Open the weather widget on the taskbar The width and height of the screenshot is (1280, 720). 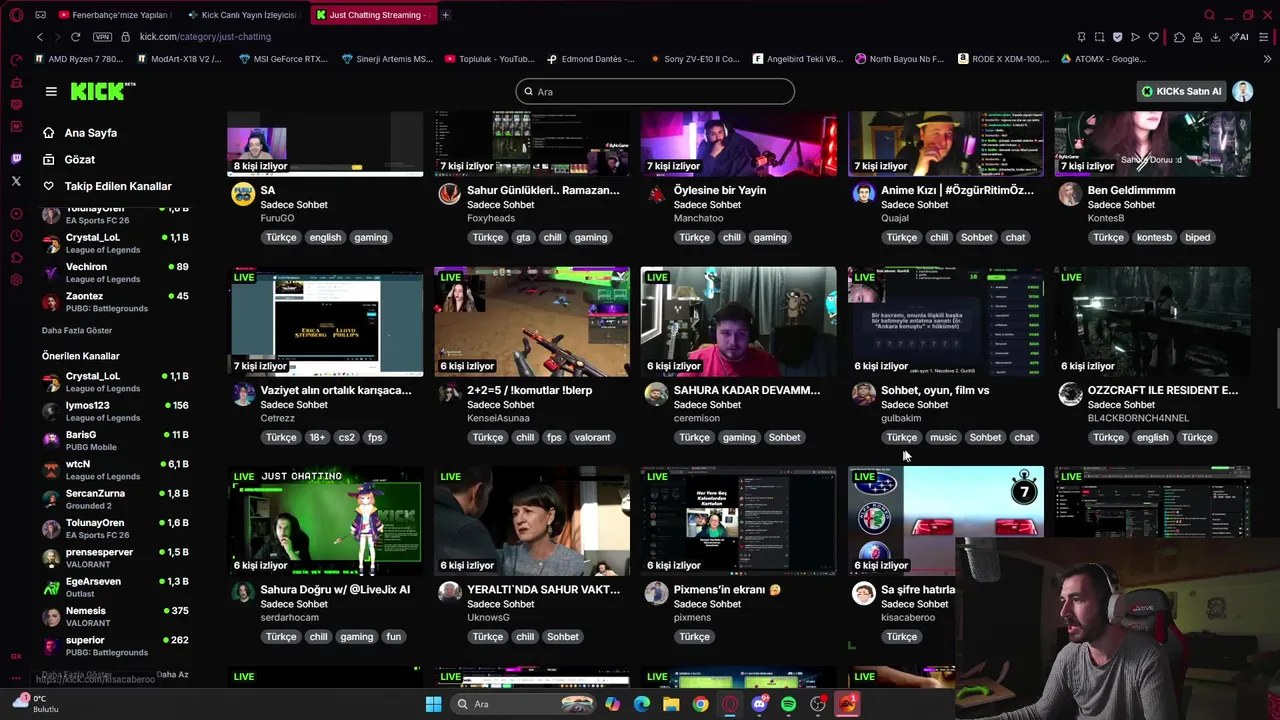(35, 703)
